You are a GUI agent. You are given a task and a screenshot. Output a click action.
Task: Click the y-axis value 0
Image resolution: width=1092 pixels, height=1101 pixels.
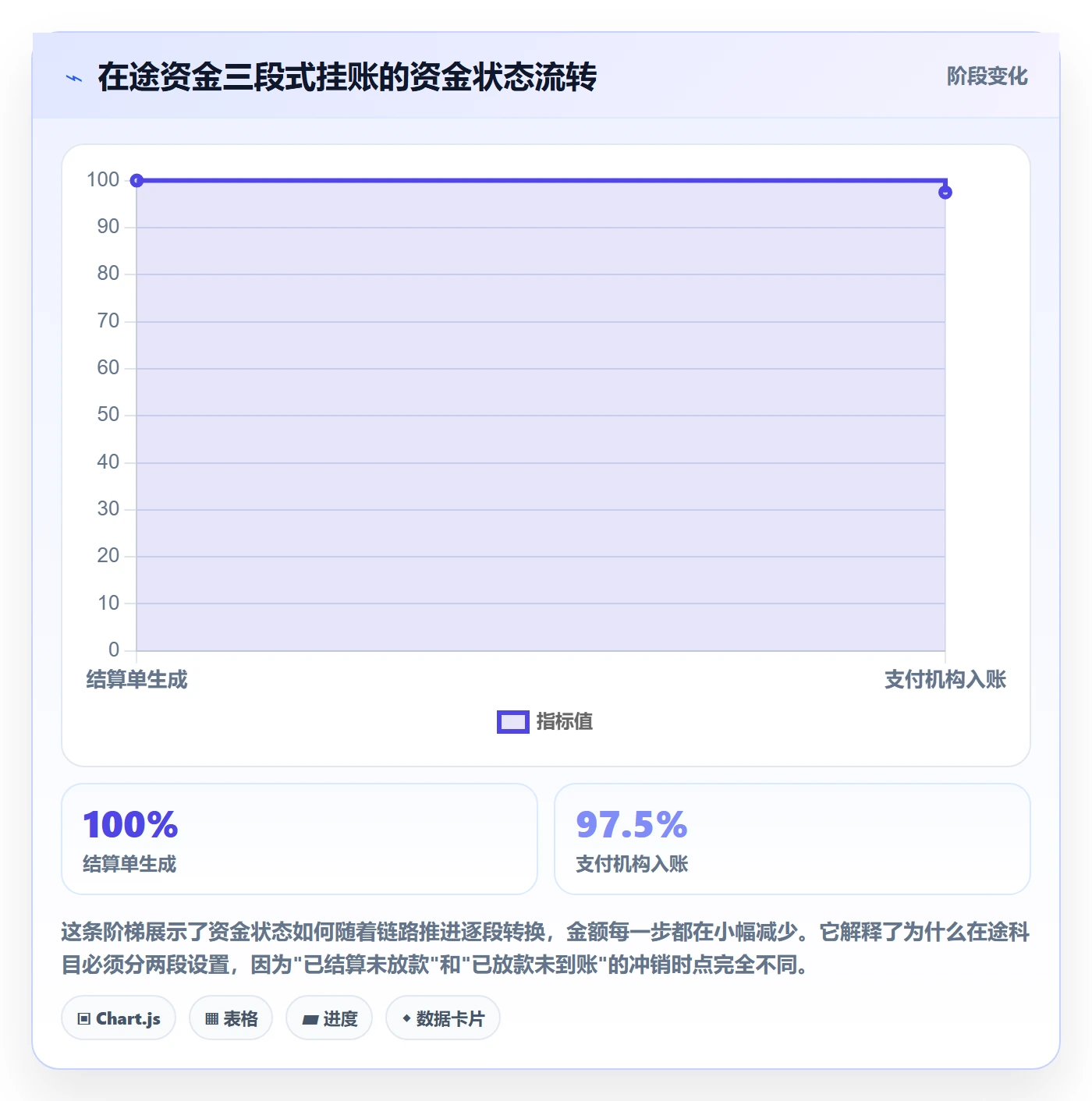(x=114, y=650)
